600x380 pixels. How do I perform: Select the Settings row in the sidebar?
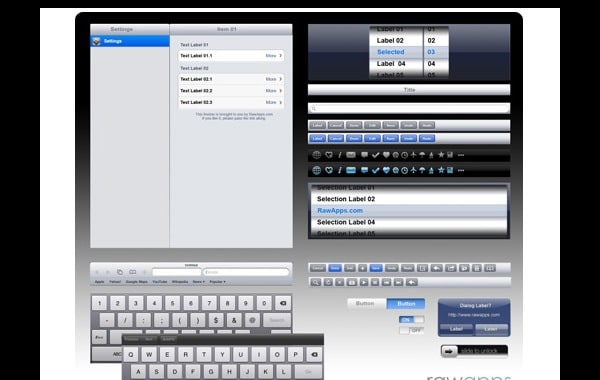[130, 41]
